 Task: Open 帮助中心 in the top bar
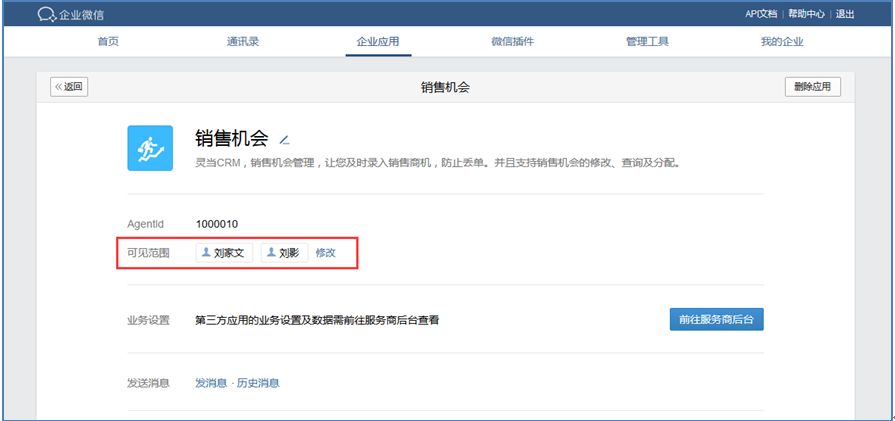[x=806, y=14]
